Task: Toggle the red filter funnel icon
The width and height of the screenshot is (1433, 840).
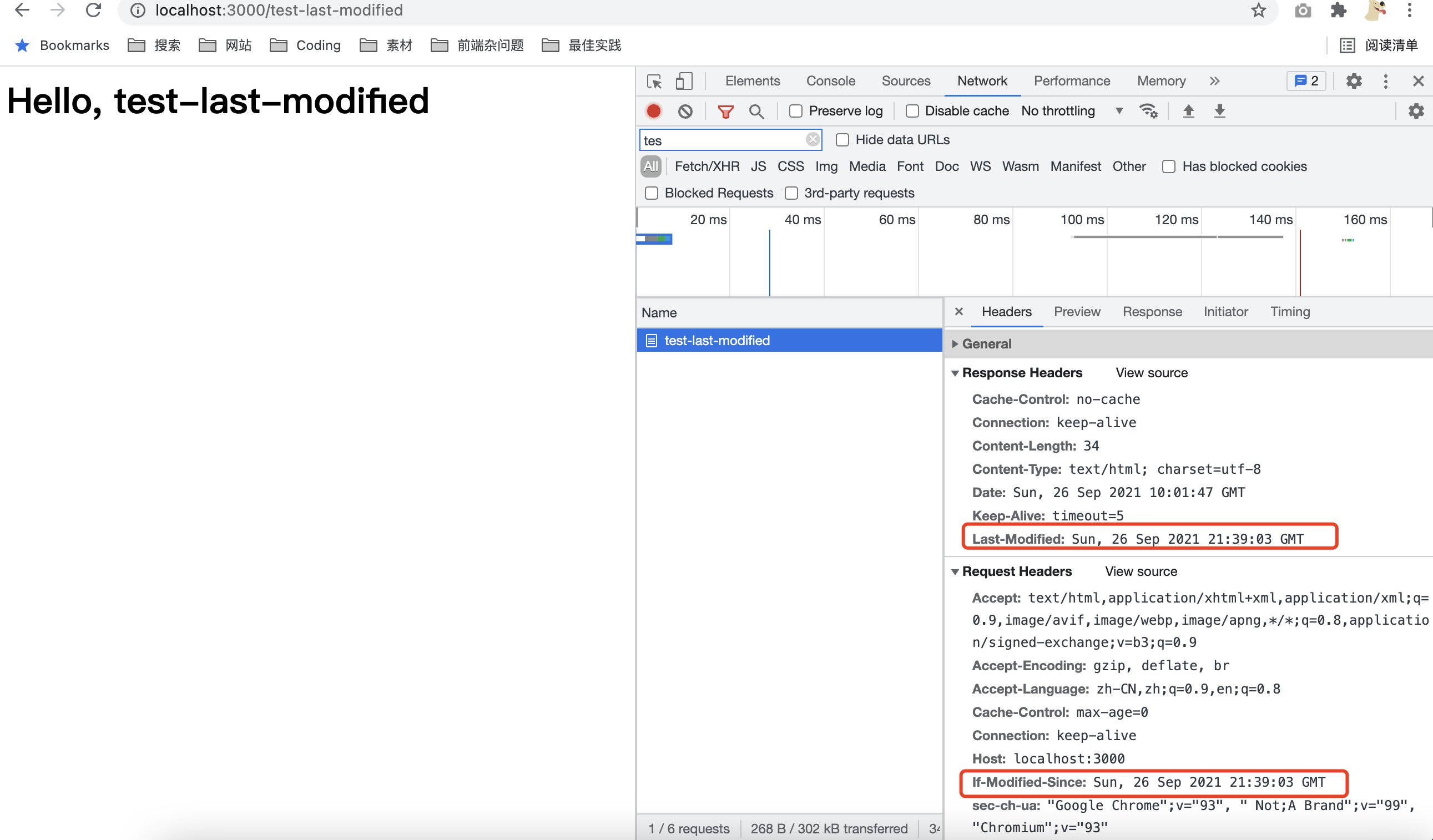Action: 725,111
